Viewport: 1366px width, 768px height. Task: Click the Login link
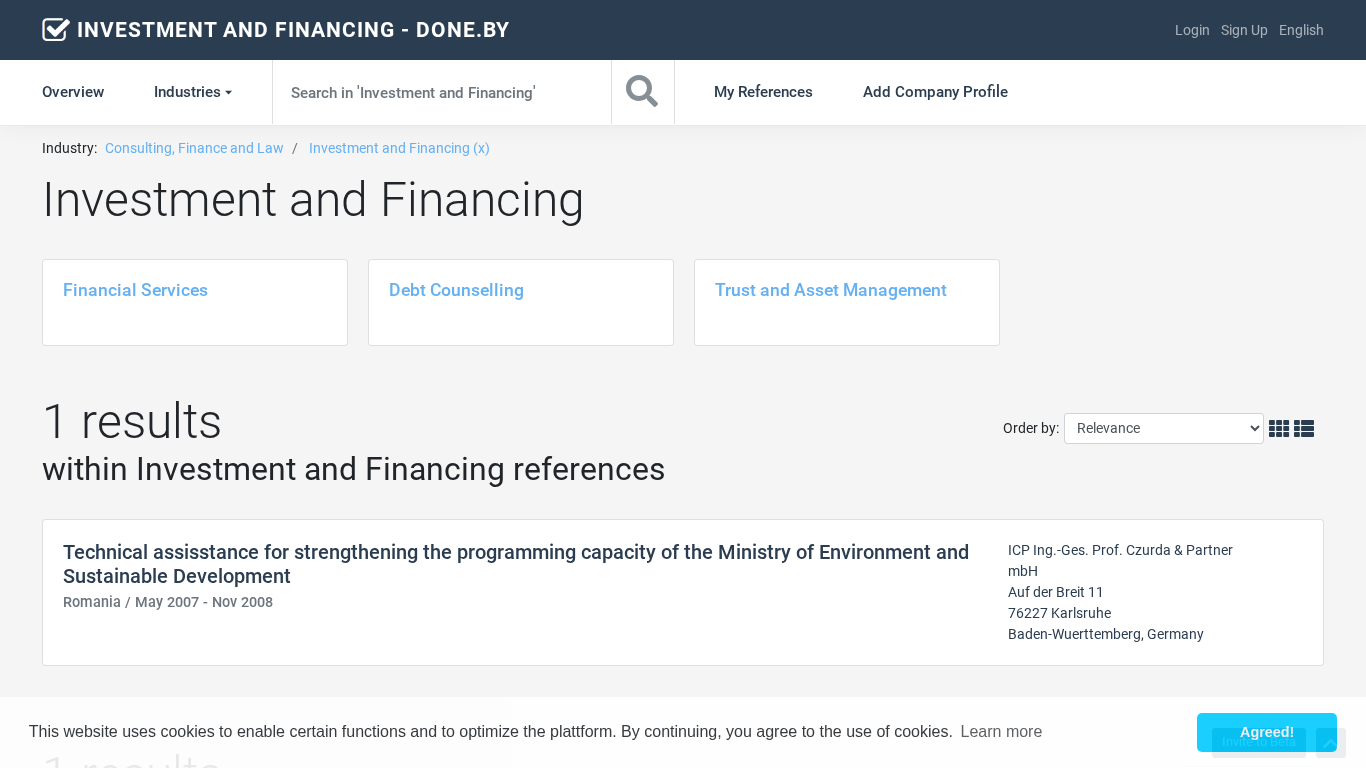pyautogui.click(x=1192, y=30)
